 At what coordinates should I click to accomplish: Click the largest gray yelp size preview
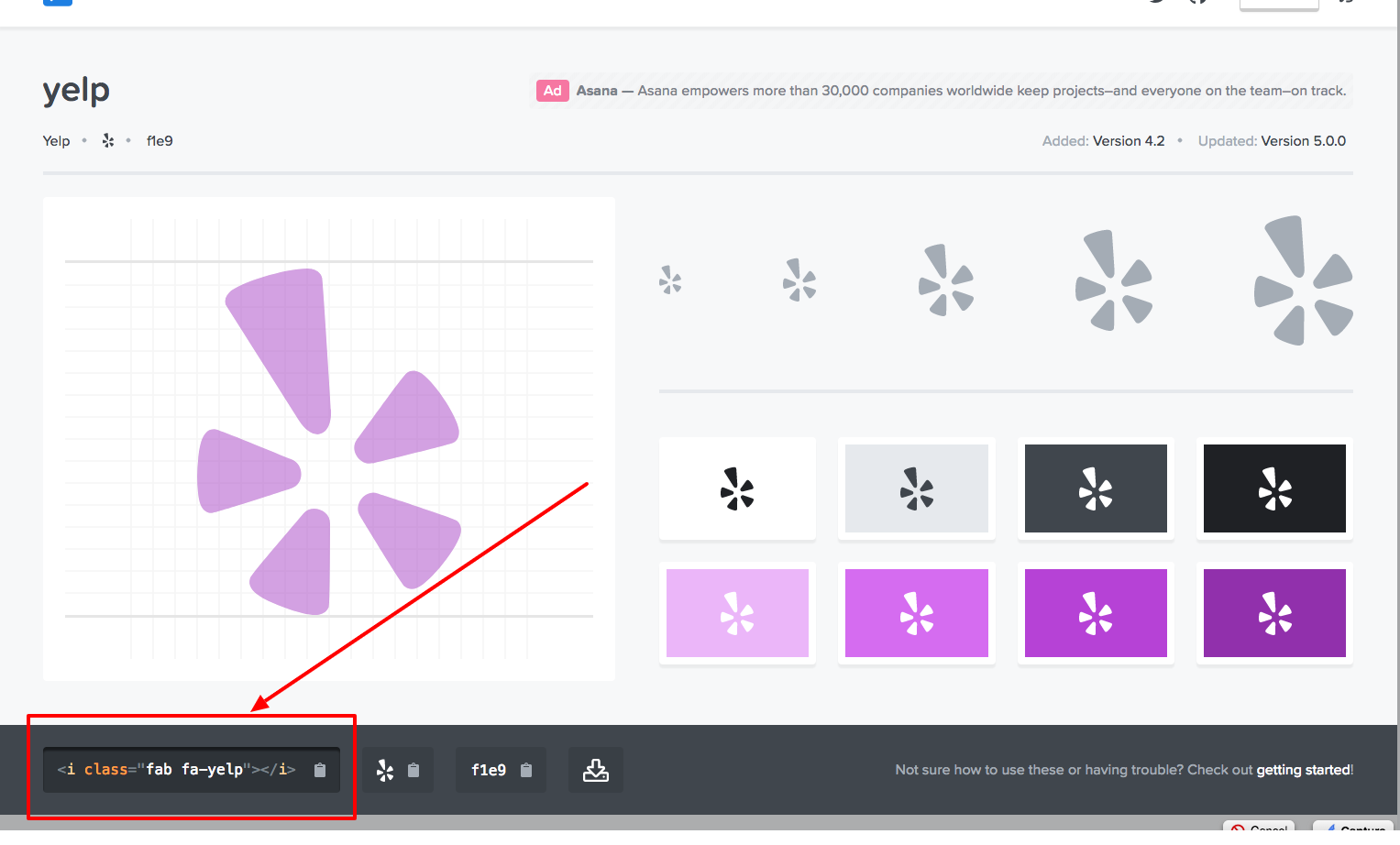click(x=1303, y=280)
